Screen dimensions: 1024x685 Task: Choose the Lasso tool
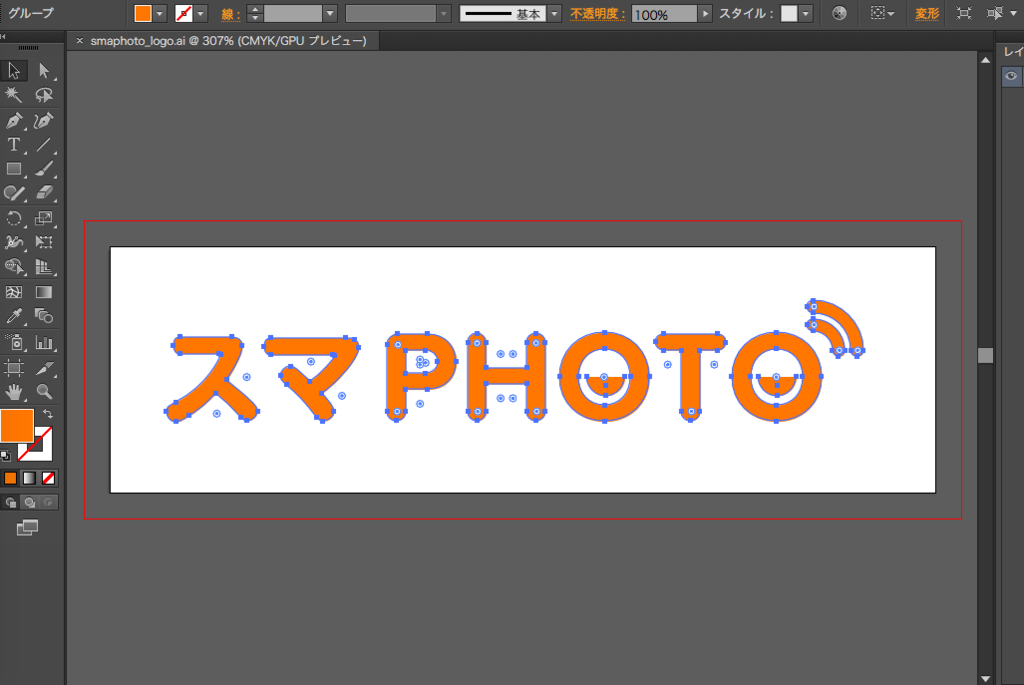pos(44,95)
